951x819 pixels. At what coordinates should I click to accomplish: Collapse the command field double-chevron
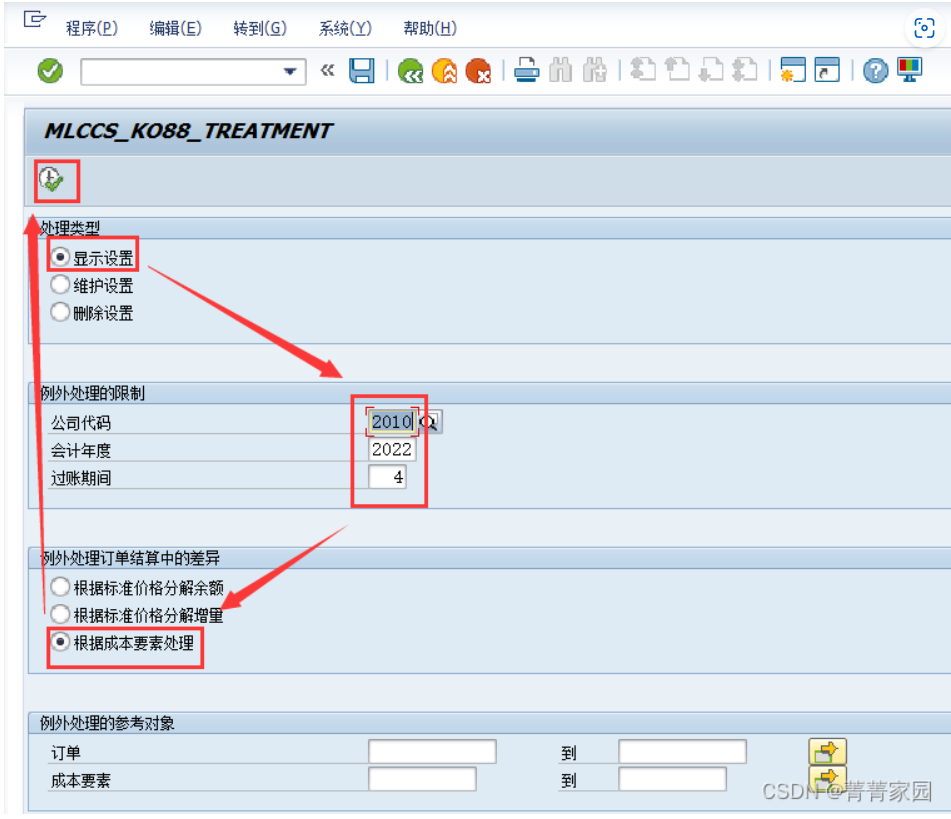(x=328, y=70)
